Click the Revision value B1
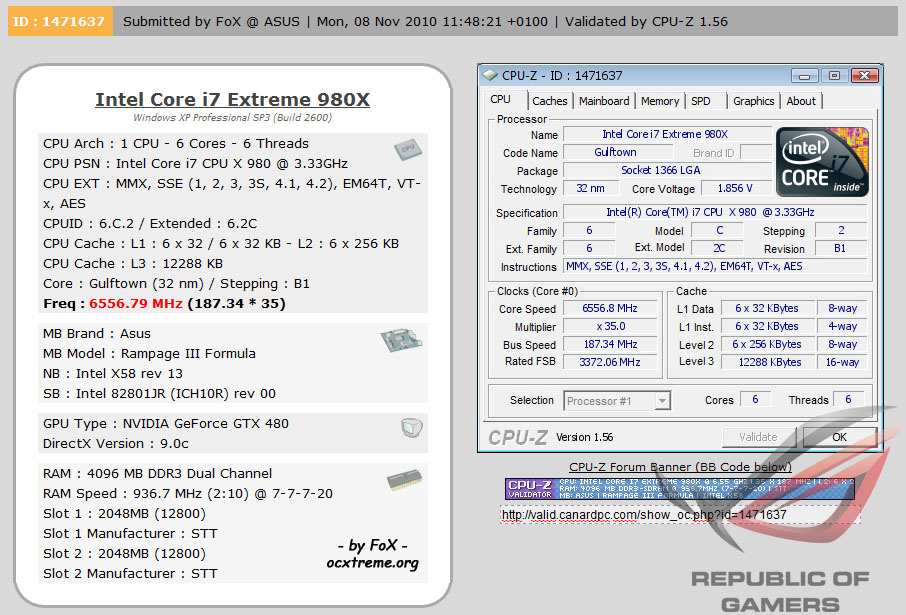The height and width of the screenshot is (615, 906). [841, 249]
